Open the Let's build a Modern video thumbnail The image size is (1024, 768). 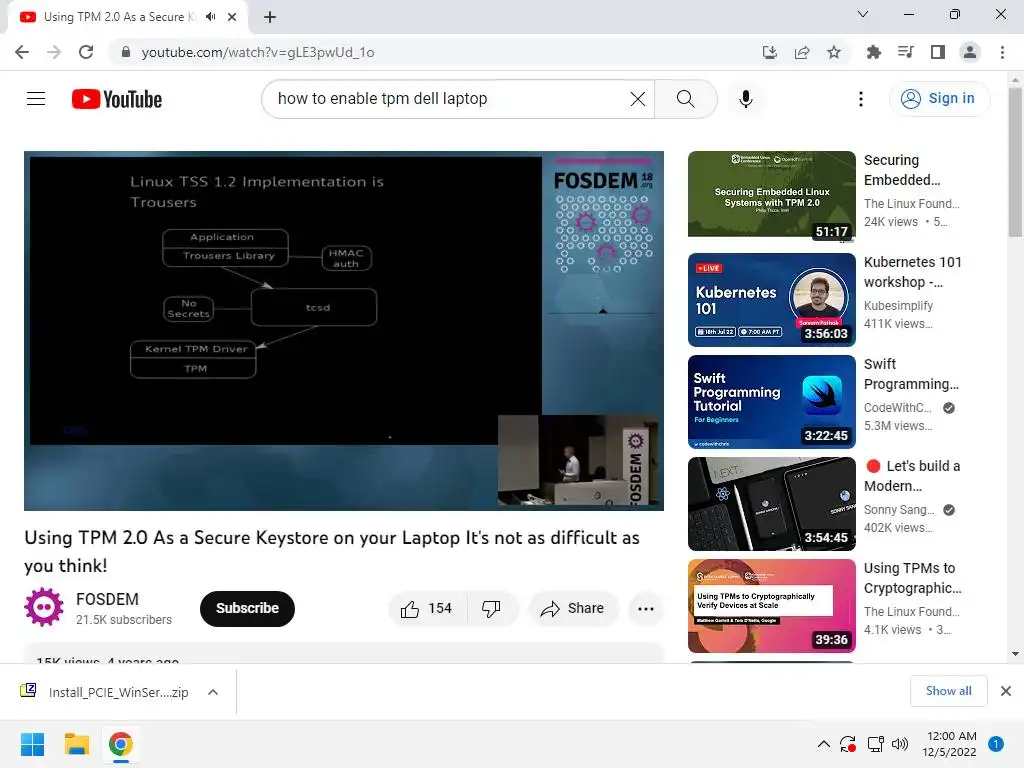771,504
